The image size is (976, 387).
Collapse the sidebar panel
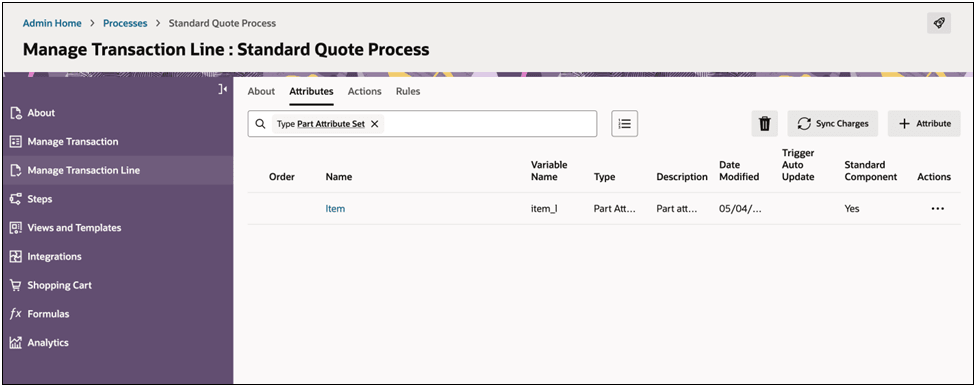pos(223,90)
